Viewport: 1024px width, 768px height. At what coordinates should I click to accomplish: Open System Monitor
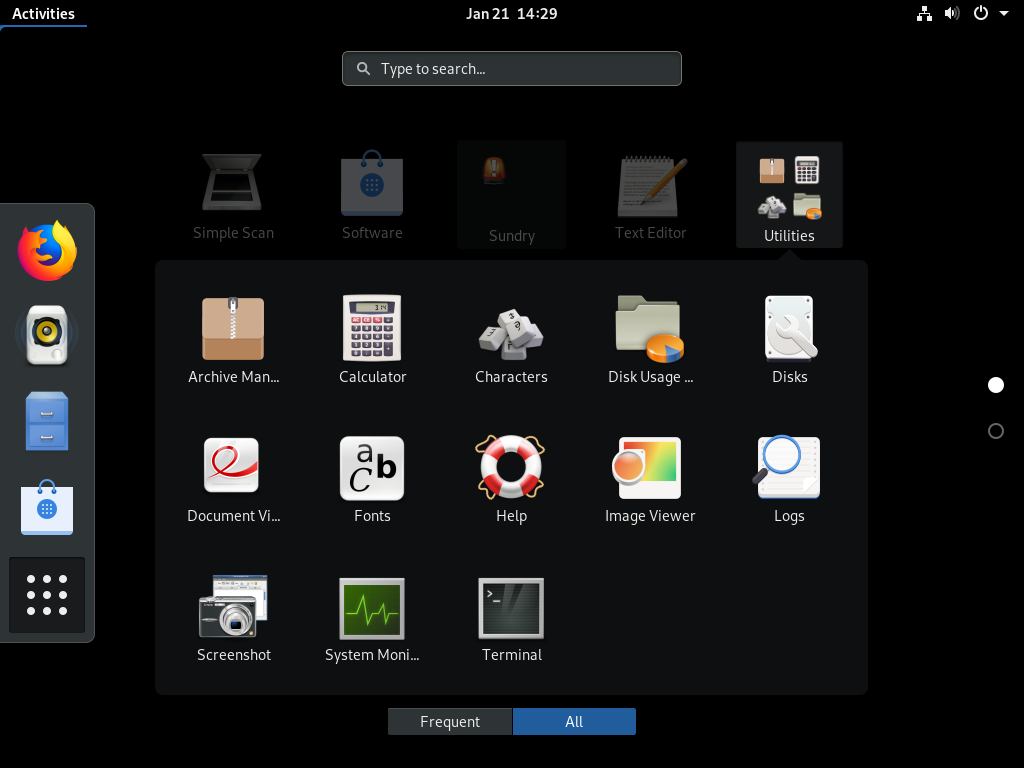click(372, 618)
